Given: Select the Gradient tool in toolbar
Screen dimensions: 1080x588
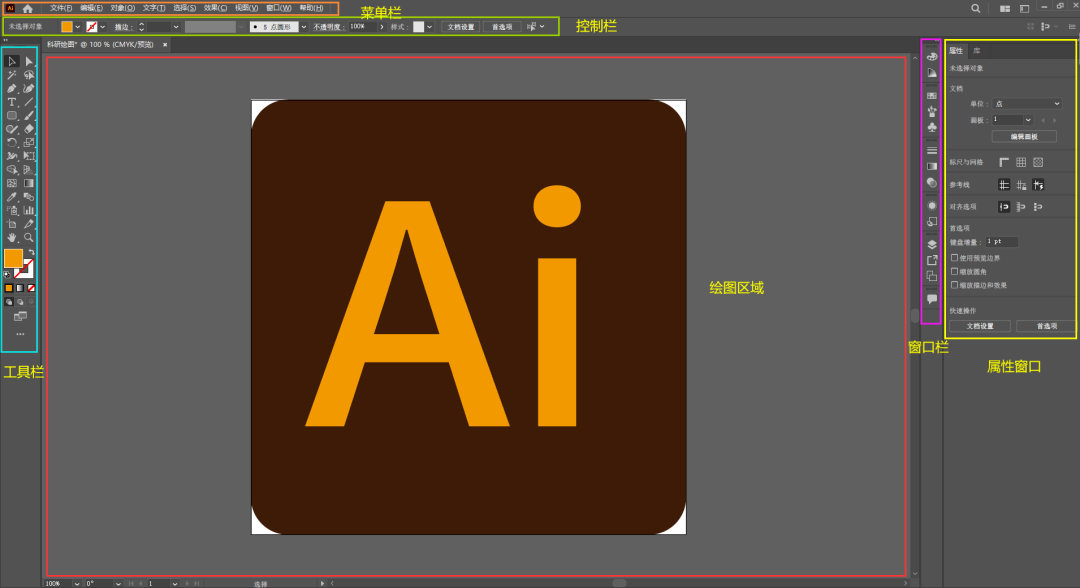Looking at the screenshot, I should point(29,183).
